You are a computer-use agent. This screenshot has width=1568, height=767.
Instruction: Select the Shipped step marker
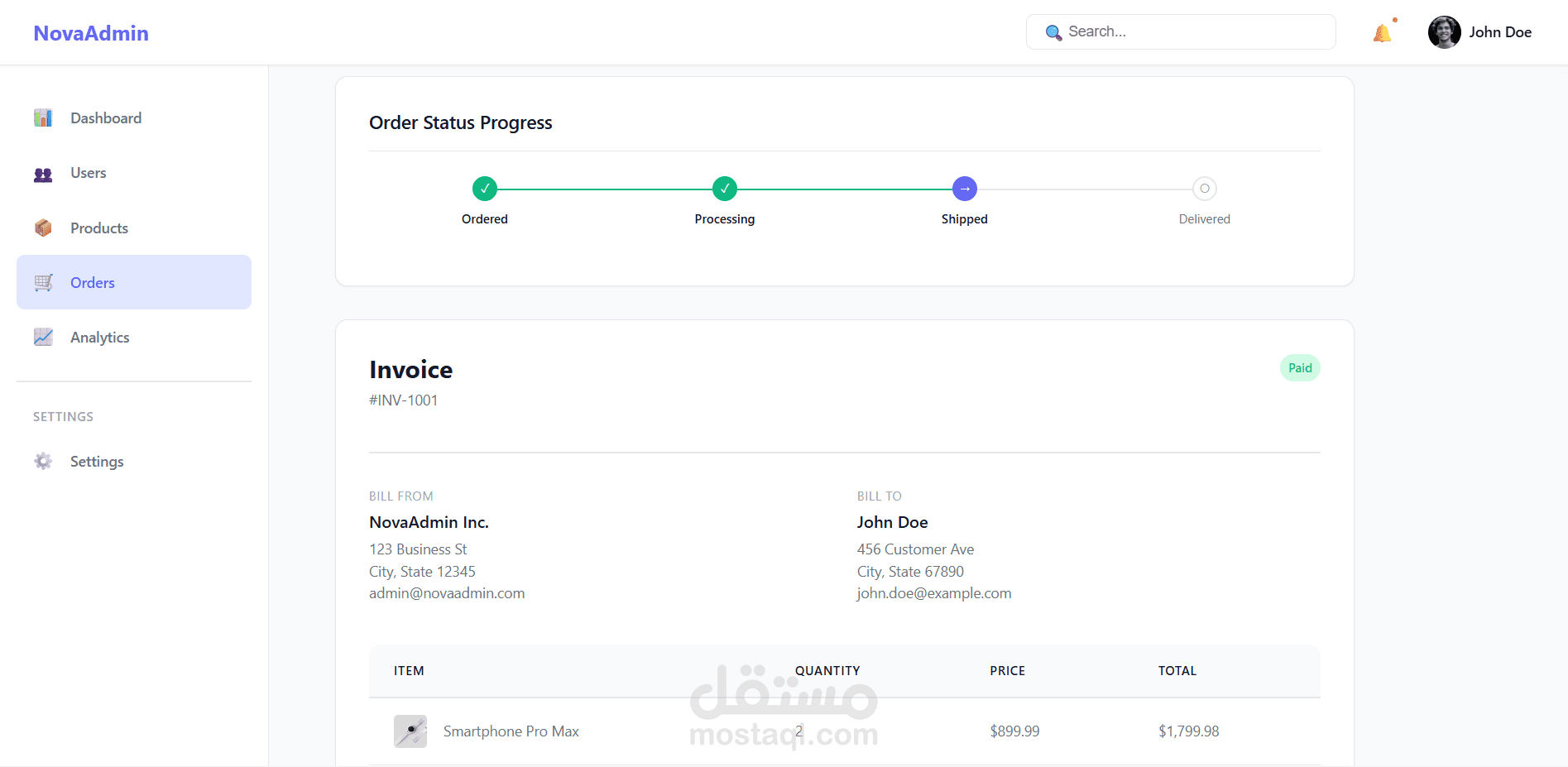pyautogui.click(x=965, y=189)
